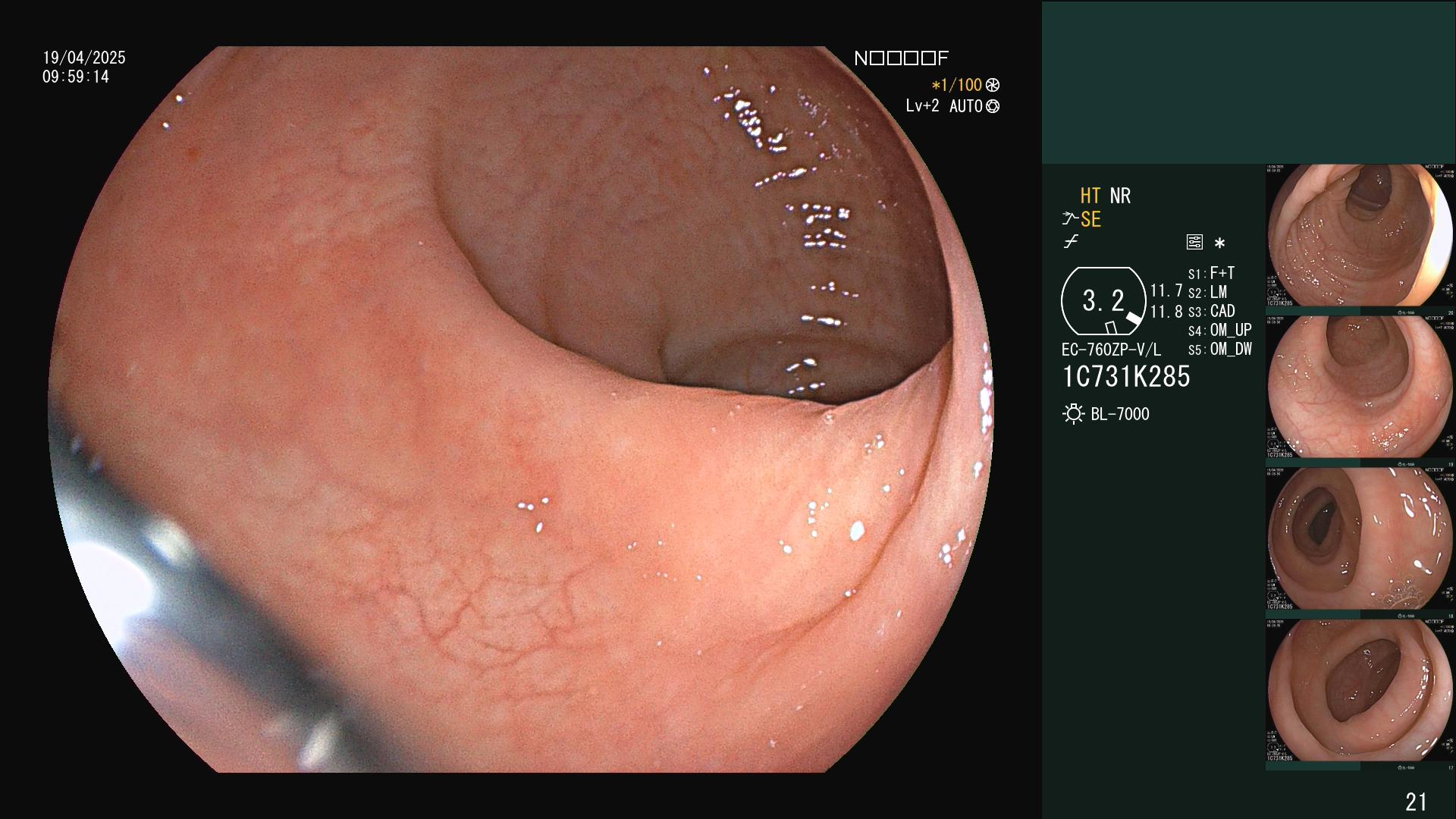Click the BL-7000 light source label
Image resolution: width=1456 pixels, height=819 pixels.
(1120, 414)
